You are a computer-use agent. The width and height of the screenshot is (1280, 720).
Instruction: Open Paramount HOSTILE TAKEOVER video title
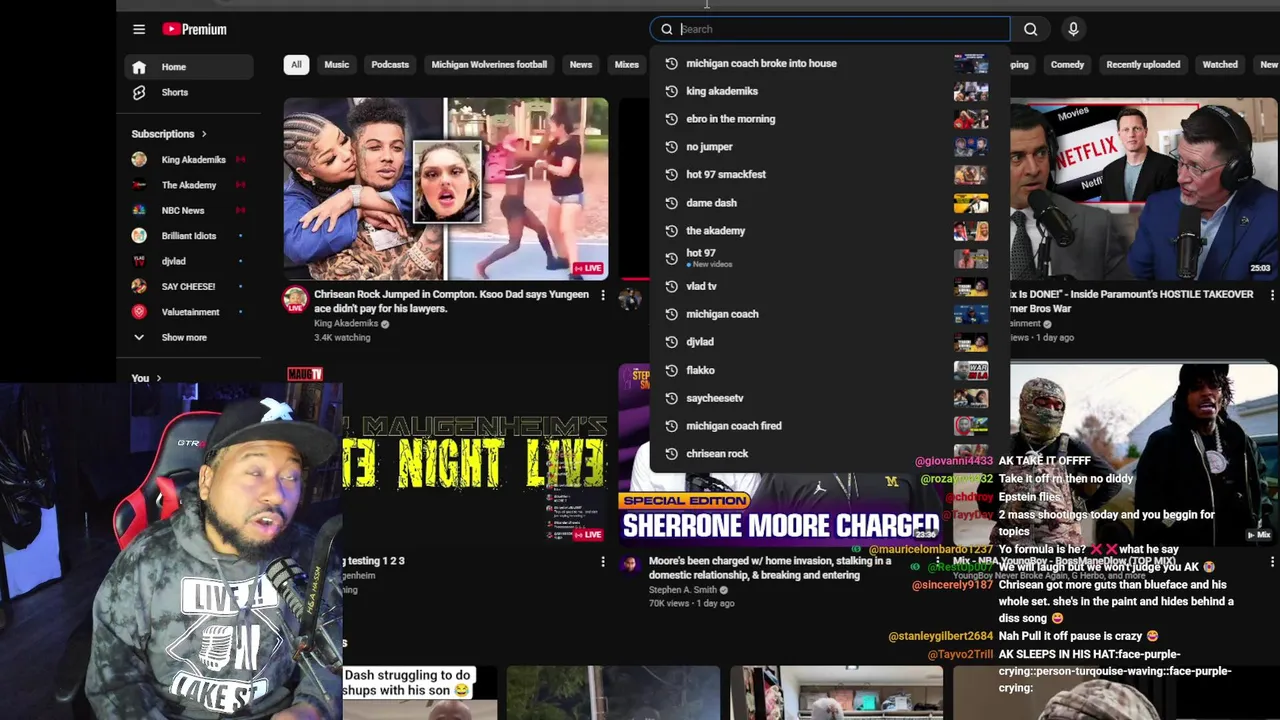[1131, 301]
